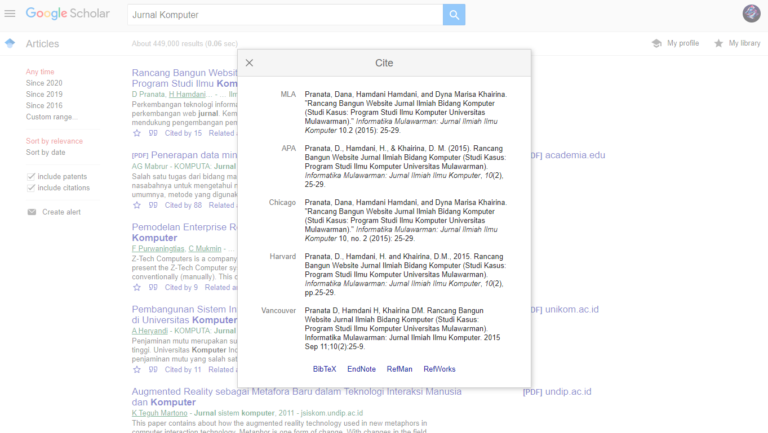Choose the RefMan export option
The image size is (768, 433).
[x=400, y=369]
